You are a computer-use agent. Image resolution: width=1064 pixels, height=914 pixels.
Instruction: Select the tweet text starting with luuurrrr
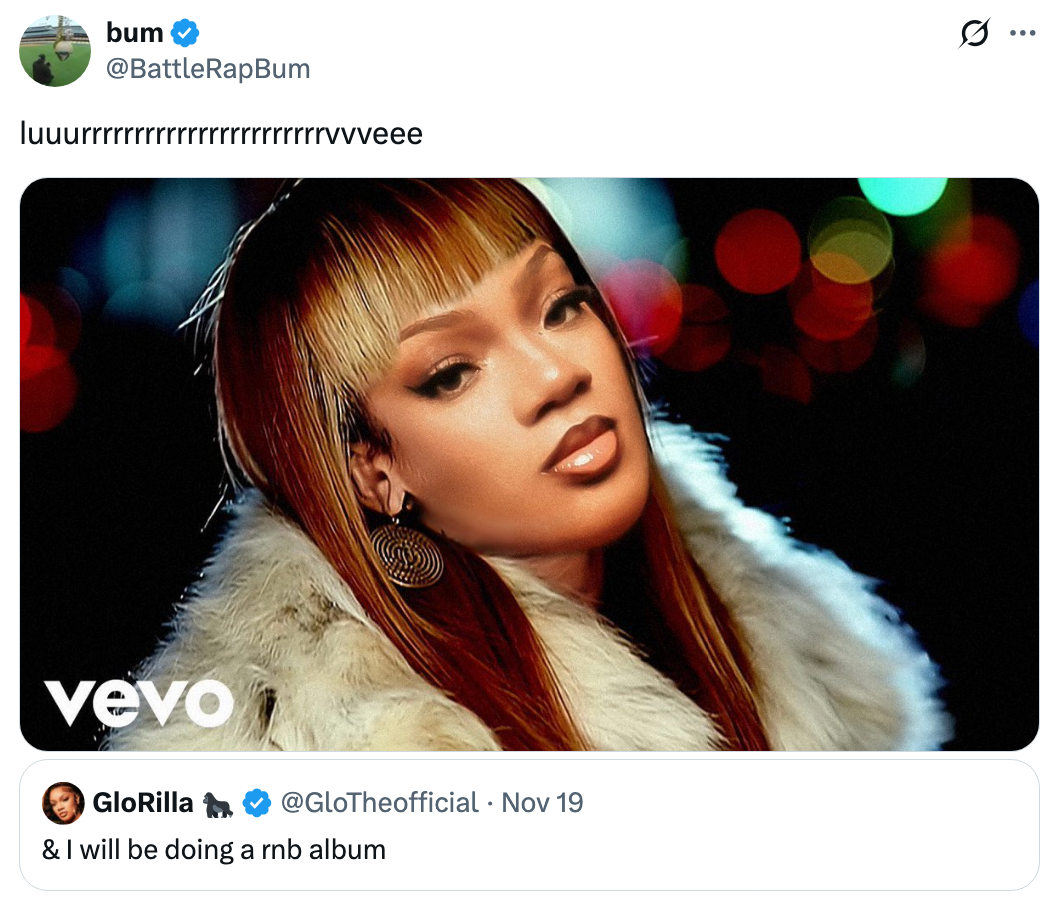click(224, 132)
